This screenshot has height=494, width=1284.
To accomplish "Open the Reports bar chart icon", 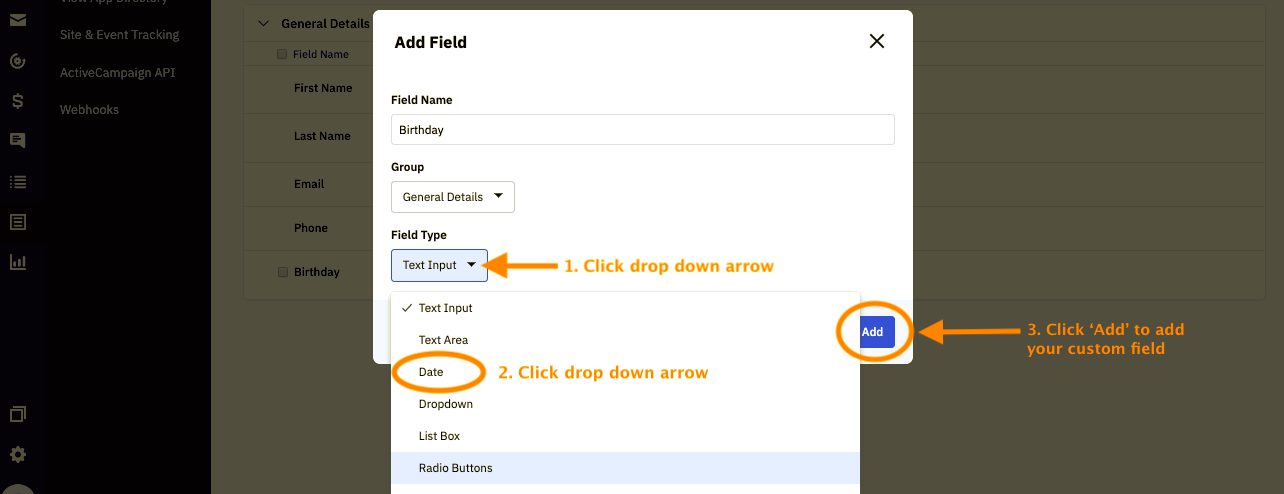I will click(17, 262).
